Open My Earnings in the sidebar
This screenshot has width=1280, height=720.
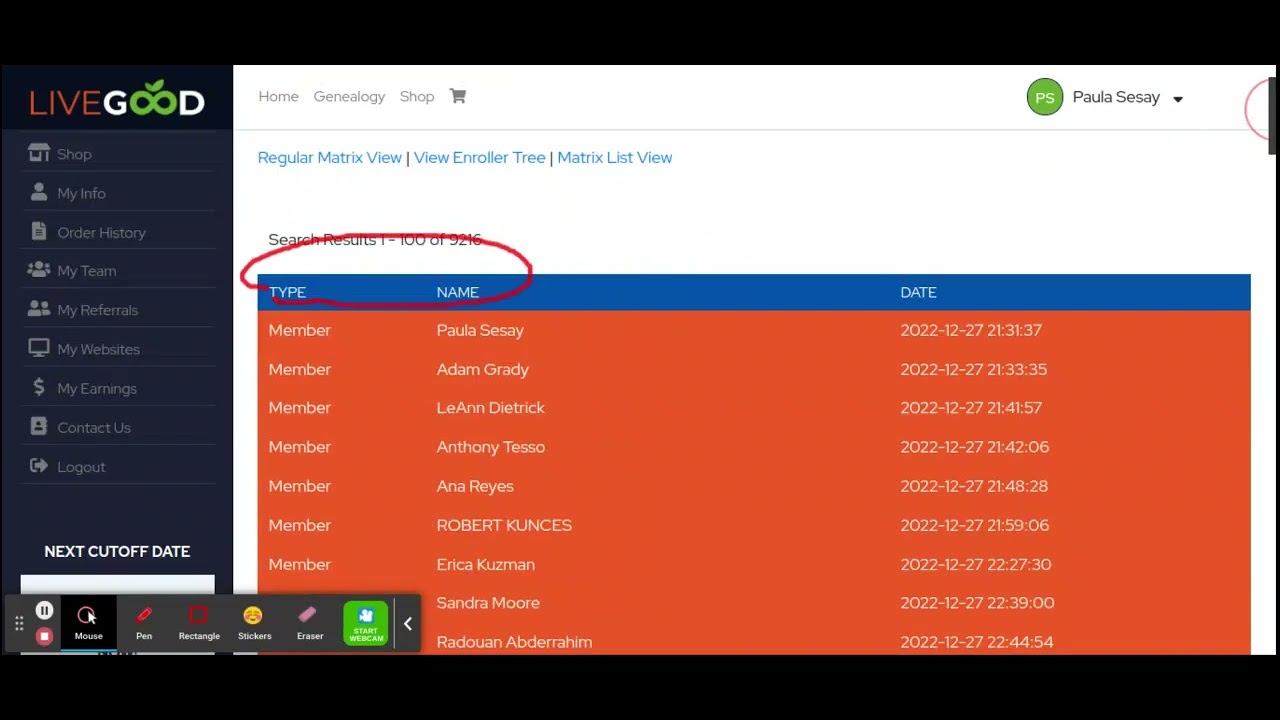pos(97,388)
